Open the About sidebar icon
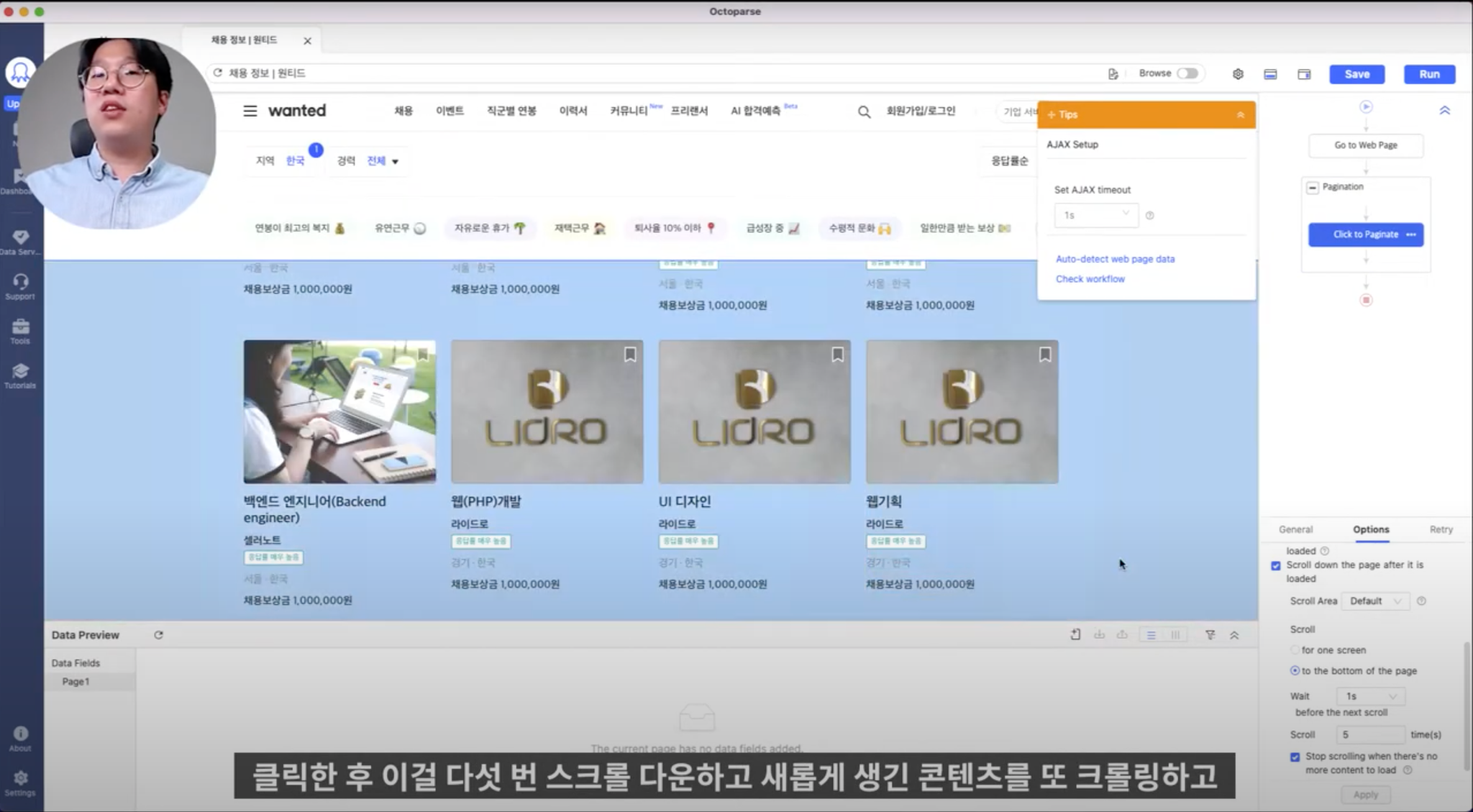Viewport: 1473px width, 812px height. [x=20, y=739]
